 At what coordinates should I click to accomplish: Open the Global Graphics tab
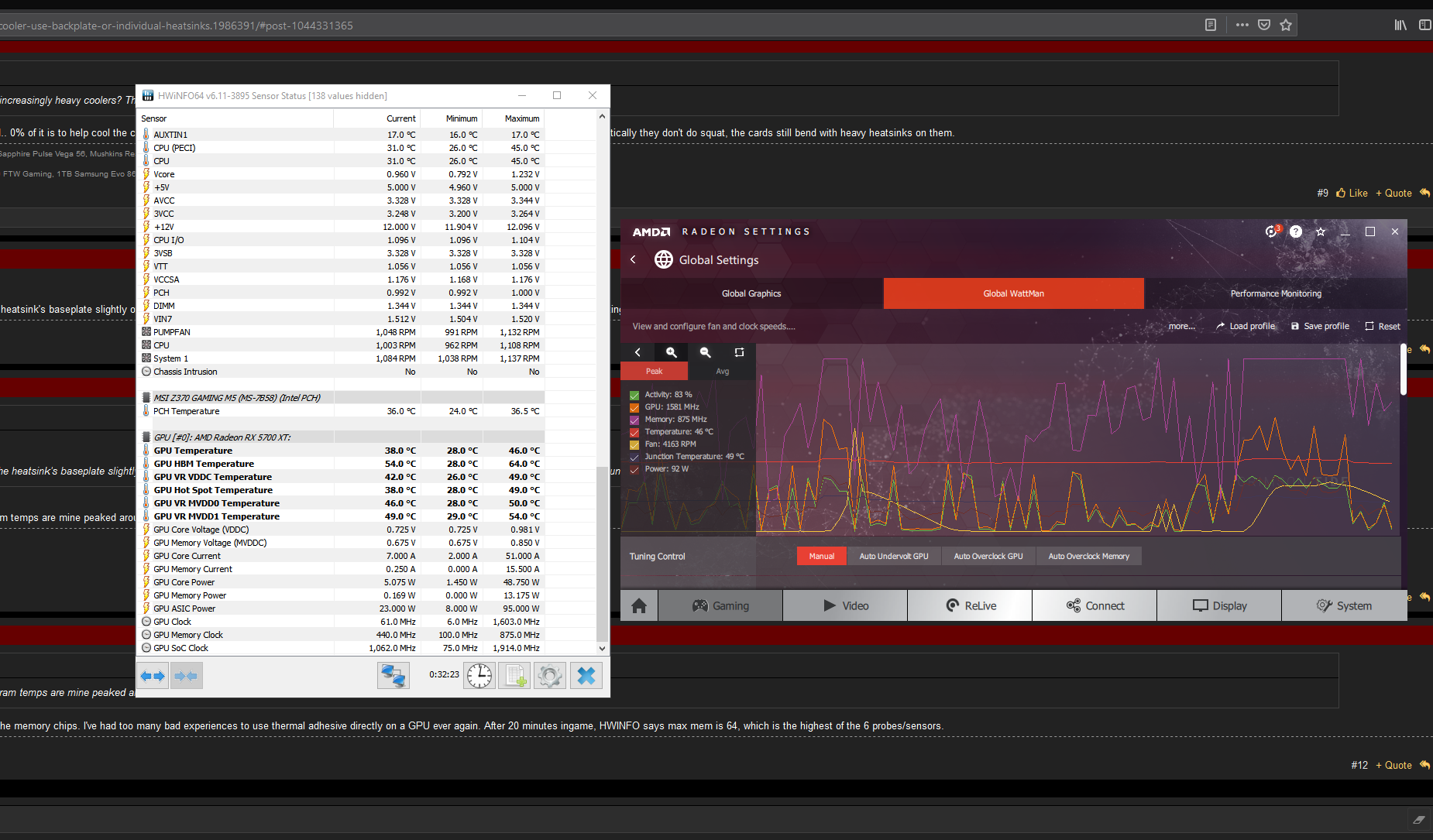coord(751,293)
